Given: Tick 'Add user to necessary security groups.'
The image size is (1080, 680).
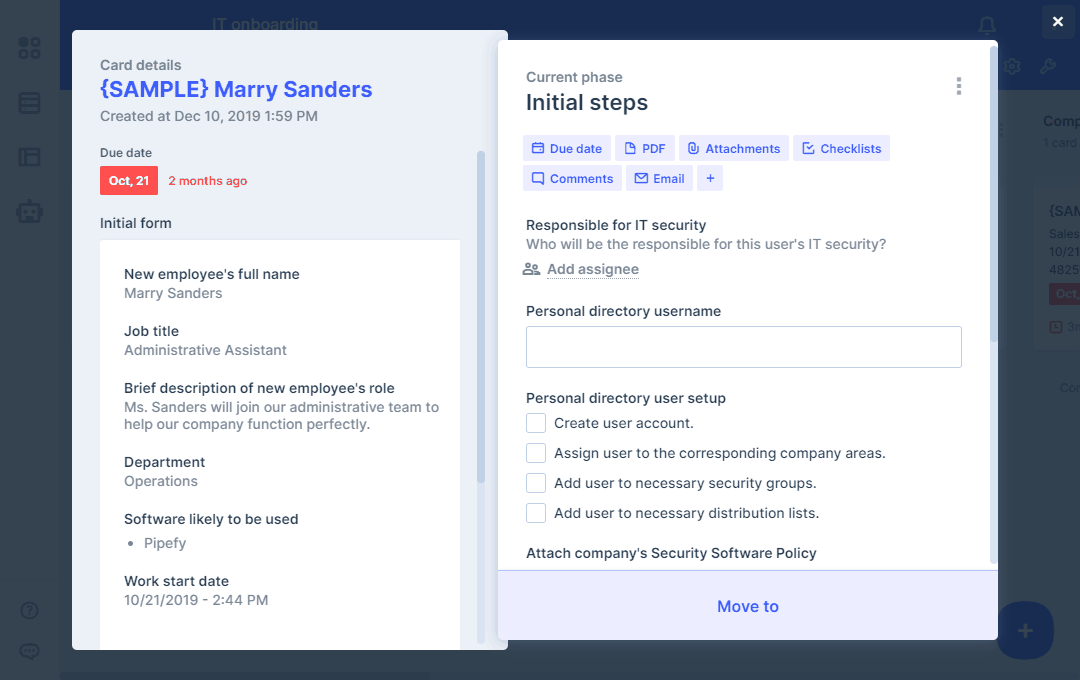Looking at the screenshot, I should point(536,483).
